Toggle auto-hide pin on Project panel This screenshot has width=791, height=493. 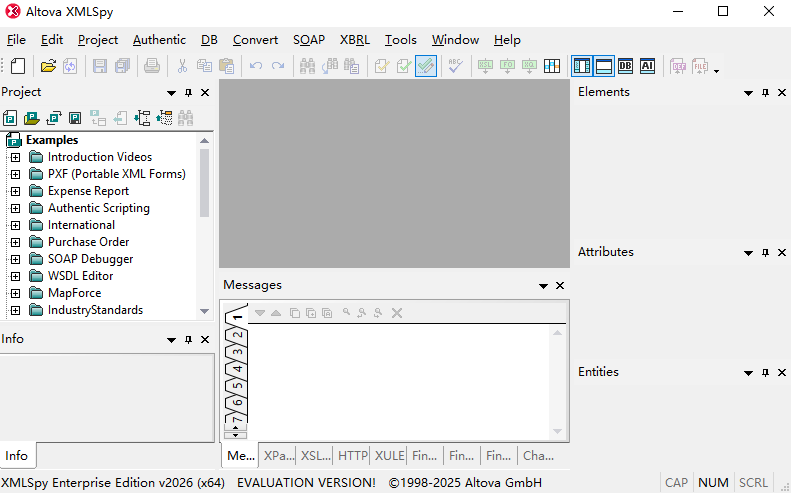(188, 92)
